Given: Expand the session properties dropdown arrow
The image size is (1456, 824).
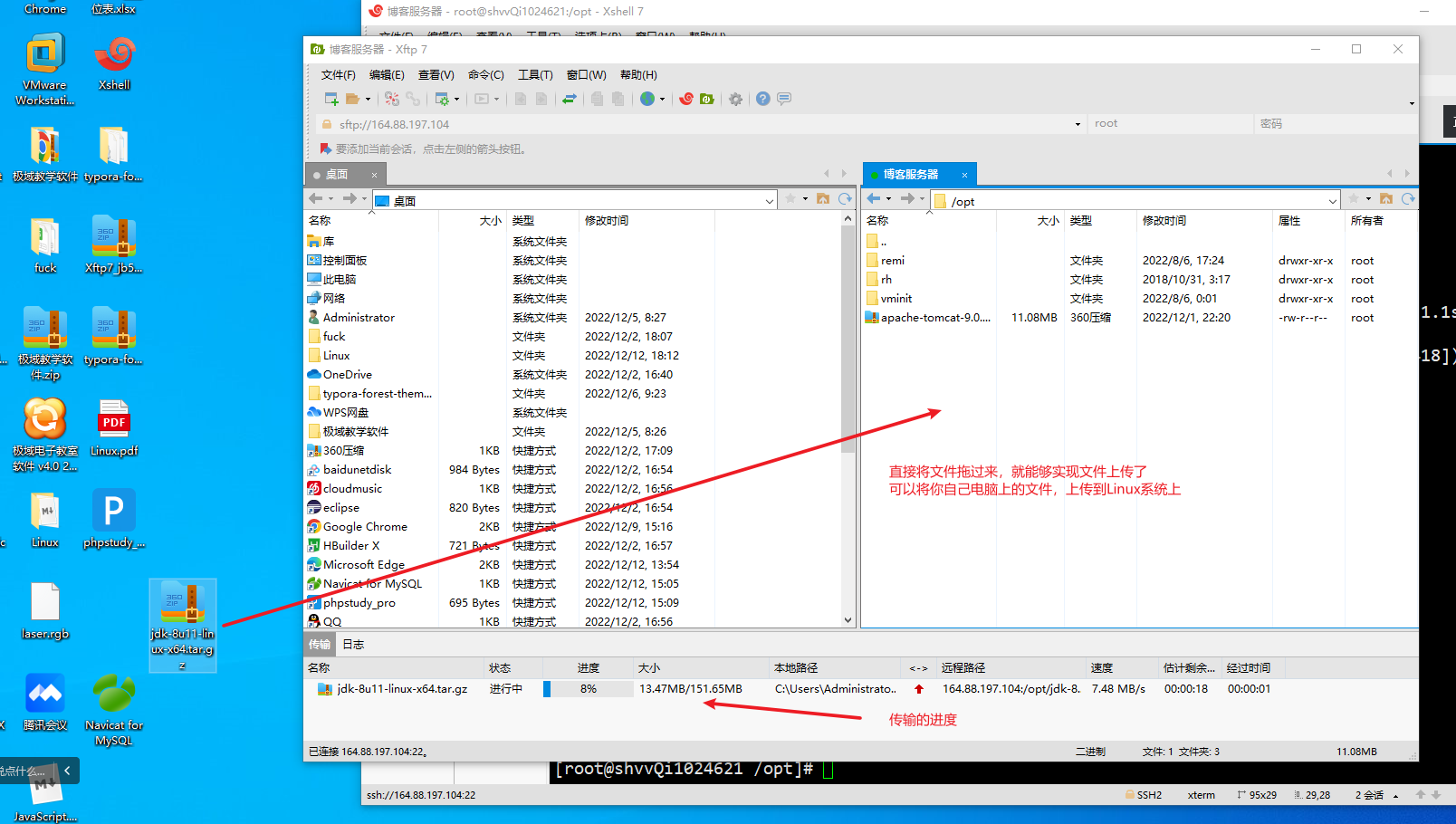Looking at the screenshot, I should coord(456,100).
